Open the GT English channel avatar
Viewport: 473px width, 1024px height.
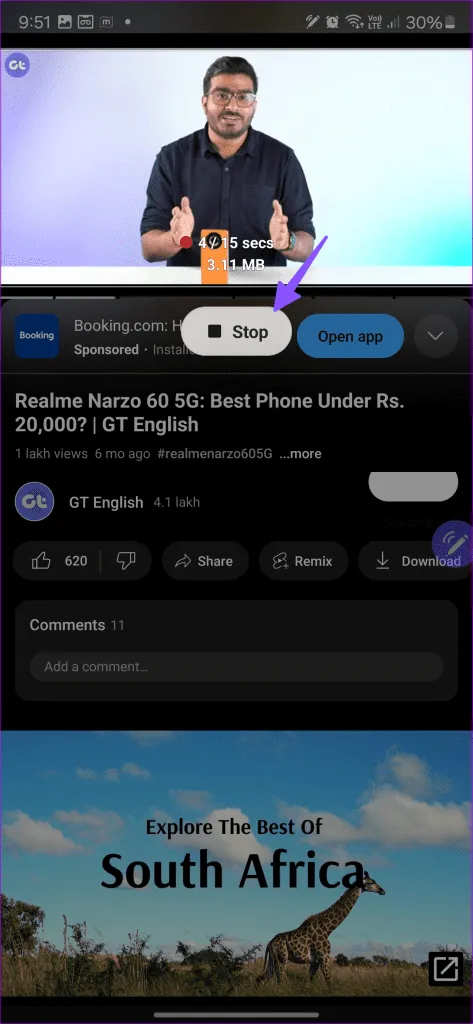coord(34,502)
